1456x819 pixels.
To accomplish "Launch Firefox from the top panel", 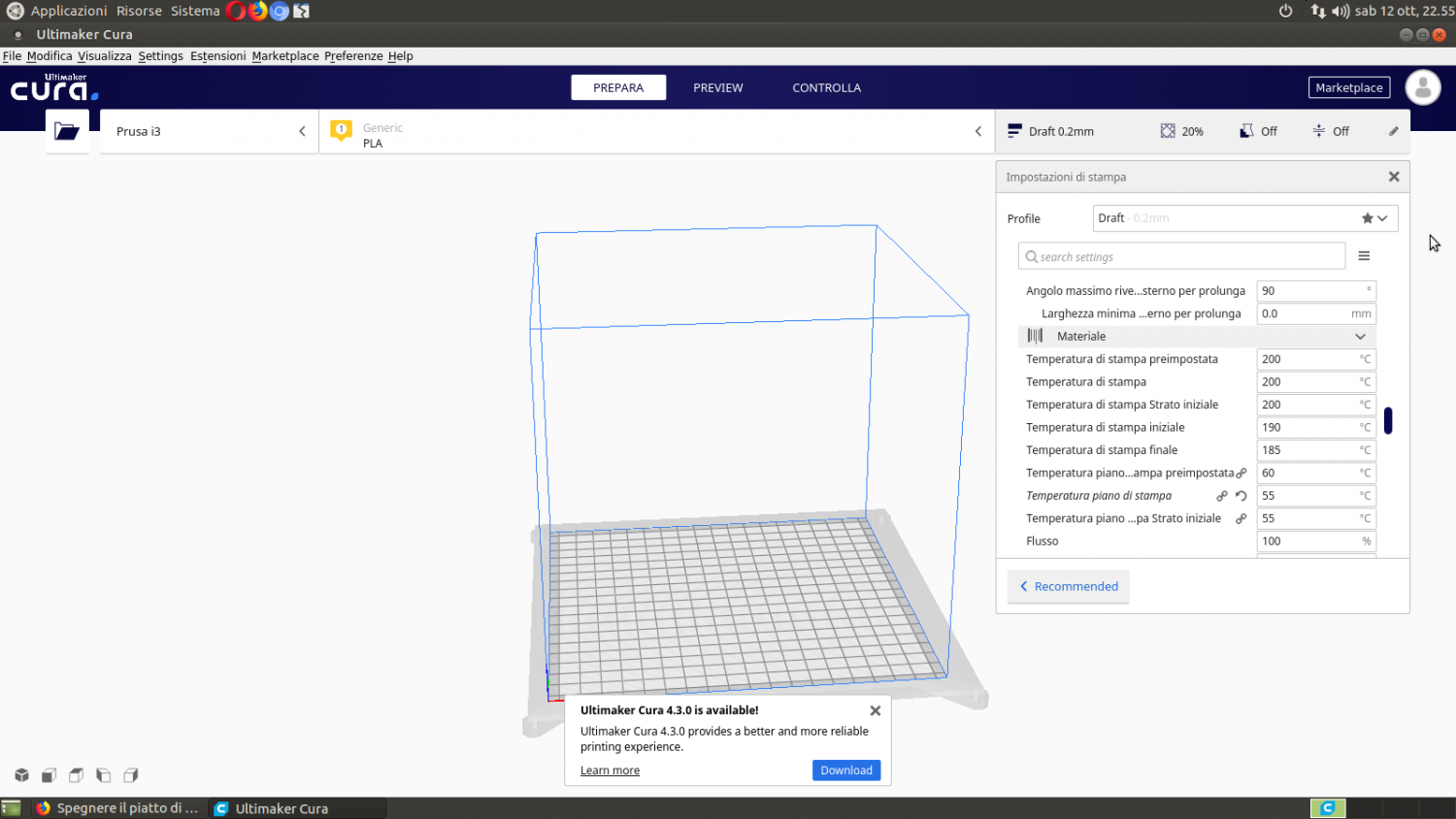I will pos(257,11).
